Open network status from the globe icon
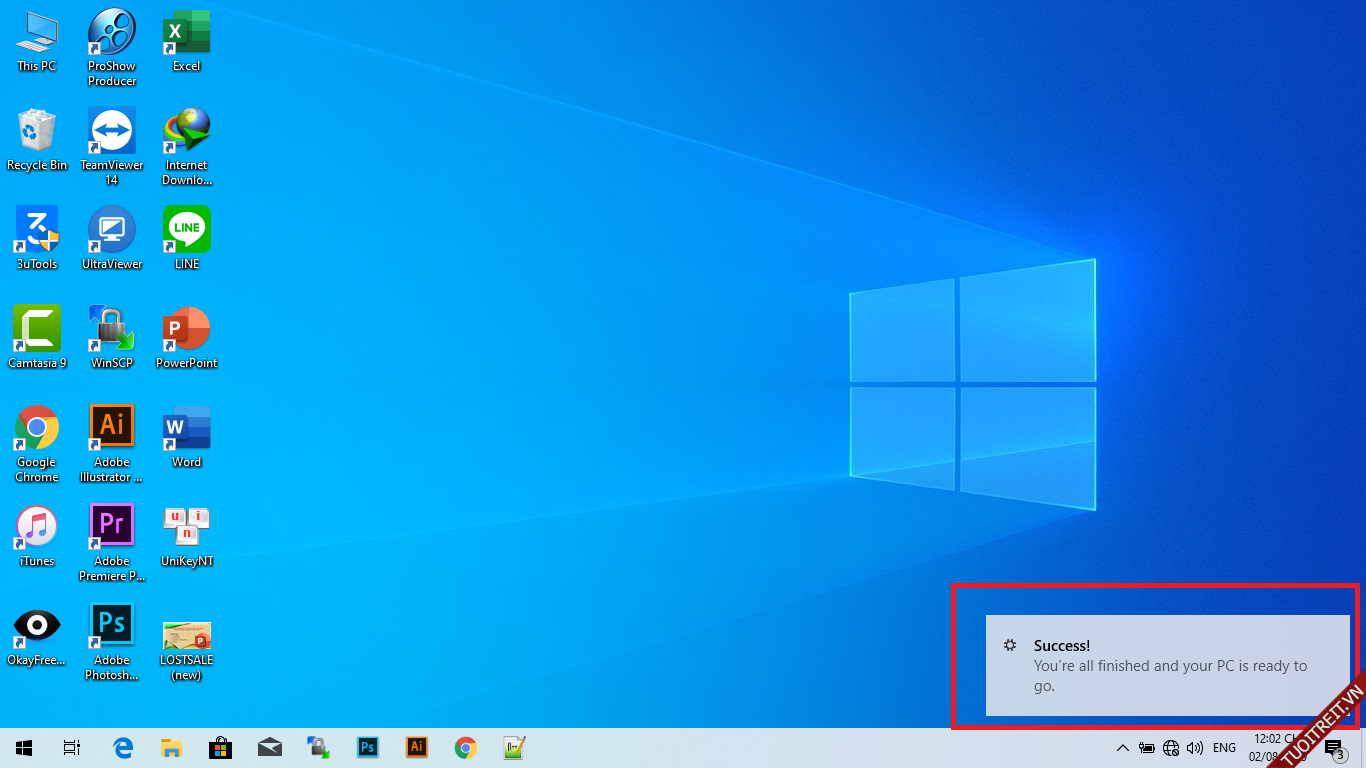1366x768 pixels. click(1171, 748)
